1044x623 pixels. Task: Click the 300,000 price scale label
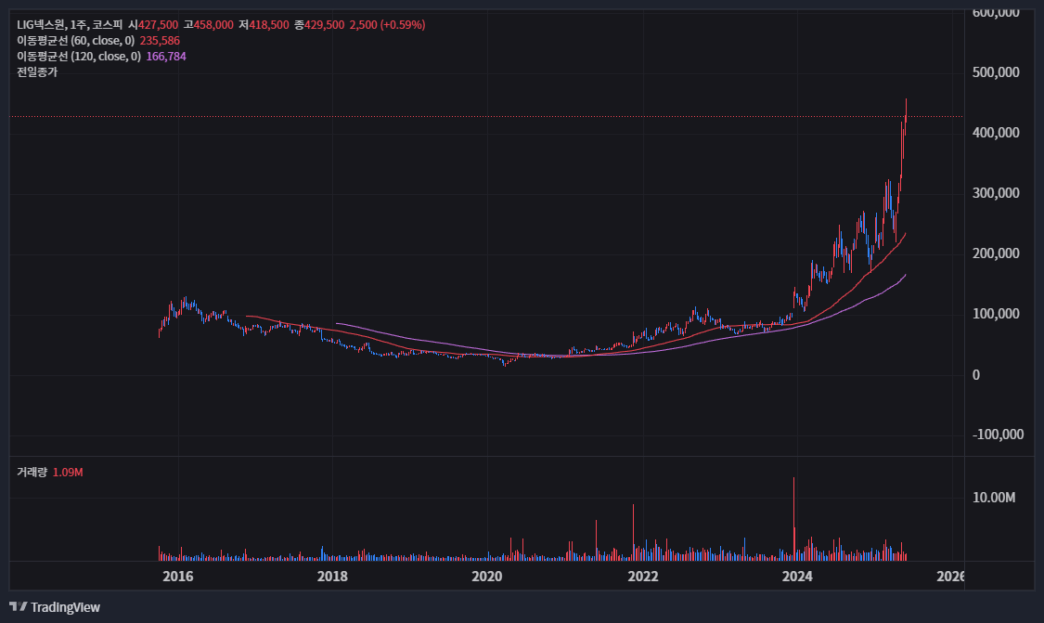click(995, 193)
